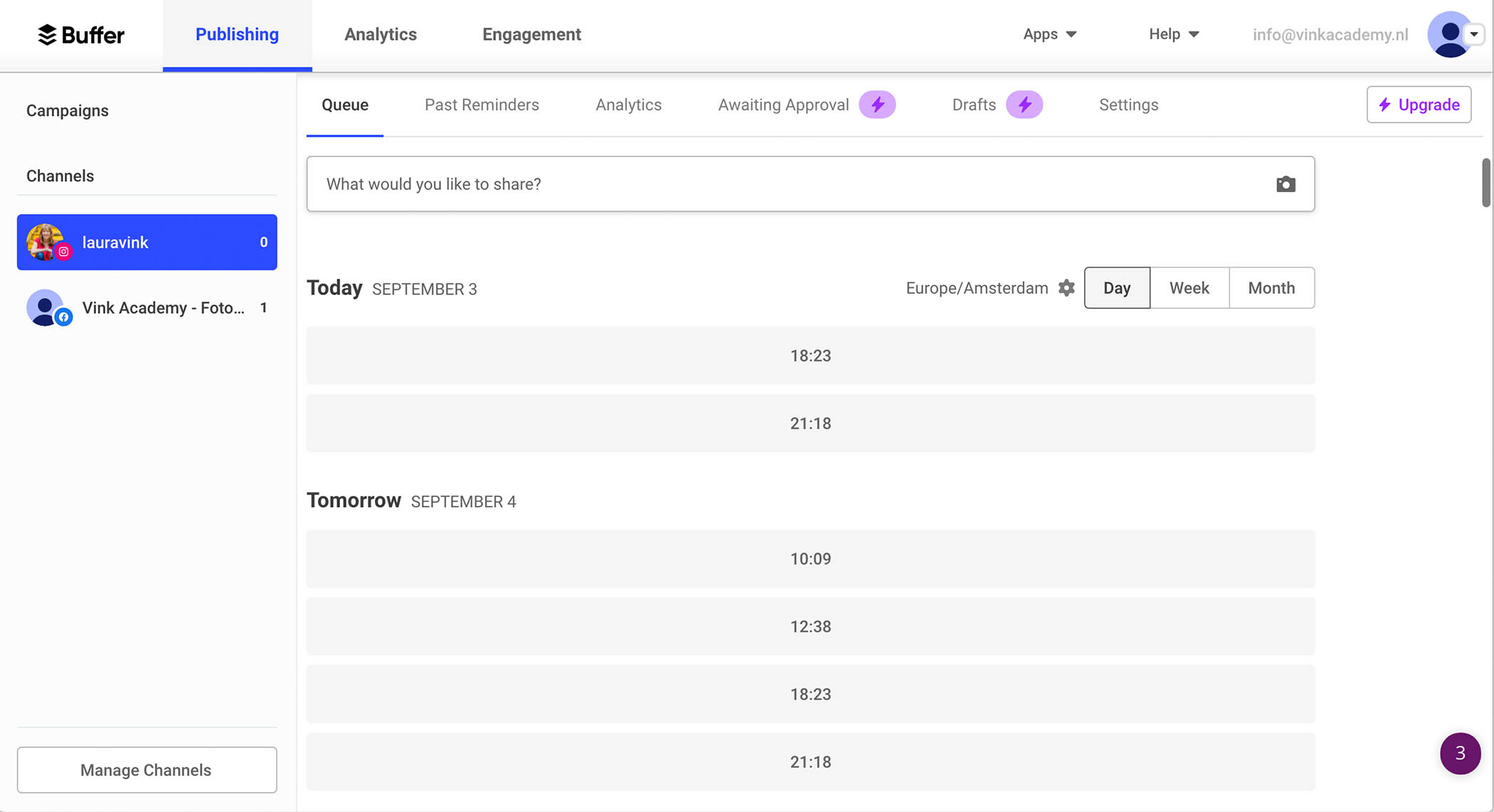Click the Upgrade button
Screen dimensions: 1494x812
coord(1418,105)
